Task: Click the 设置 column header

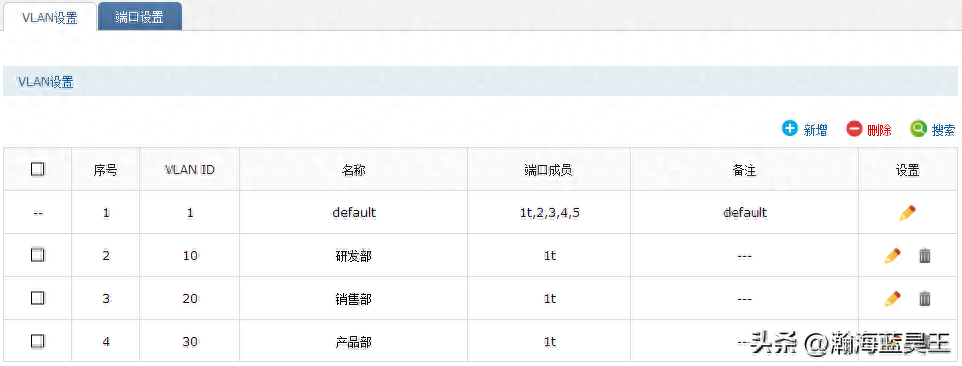Action: tap(907, 170)
